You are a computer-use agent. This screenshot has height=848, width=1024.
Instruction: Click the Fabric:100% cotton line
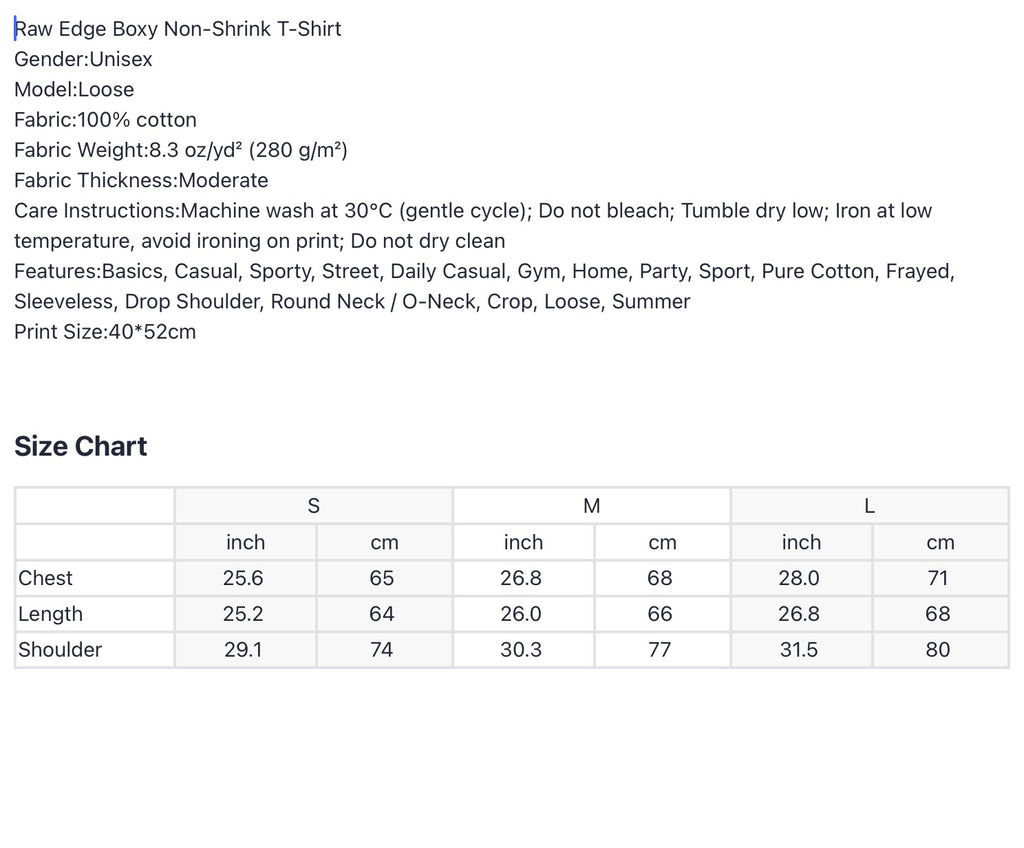coord(105,120)
